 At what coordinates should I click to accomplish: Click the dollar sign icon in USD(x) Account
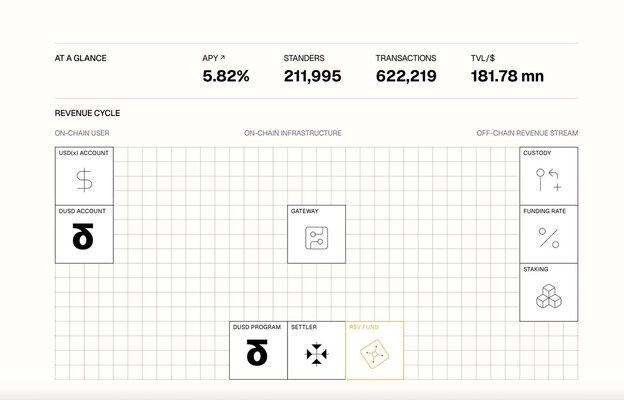[84, 181]
